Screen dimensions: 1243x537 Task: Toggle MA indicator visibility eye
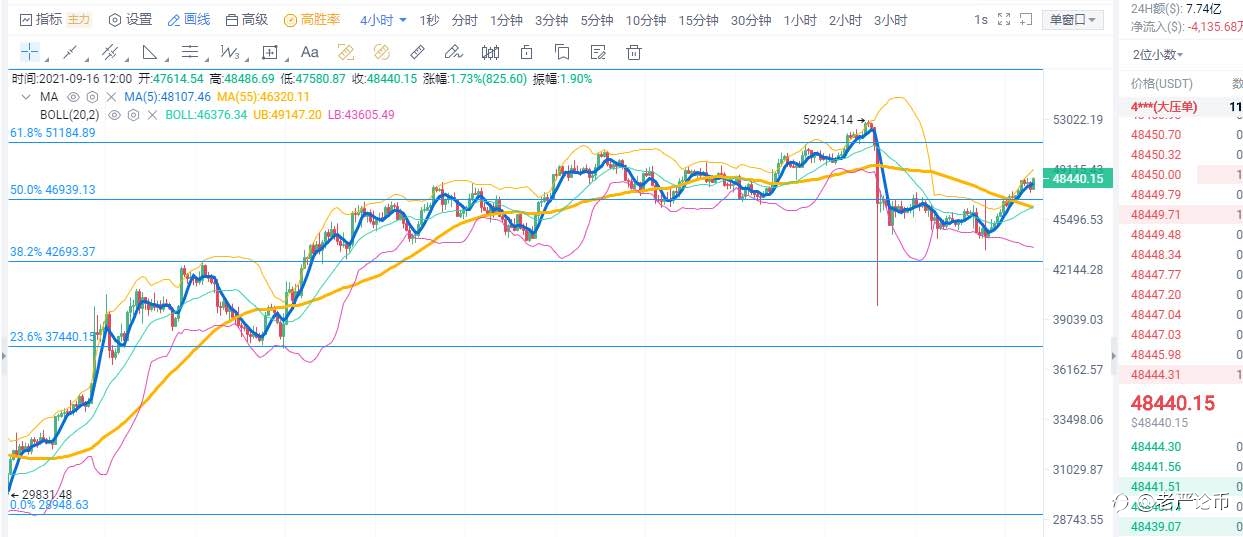click(x=72, y=97)
